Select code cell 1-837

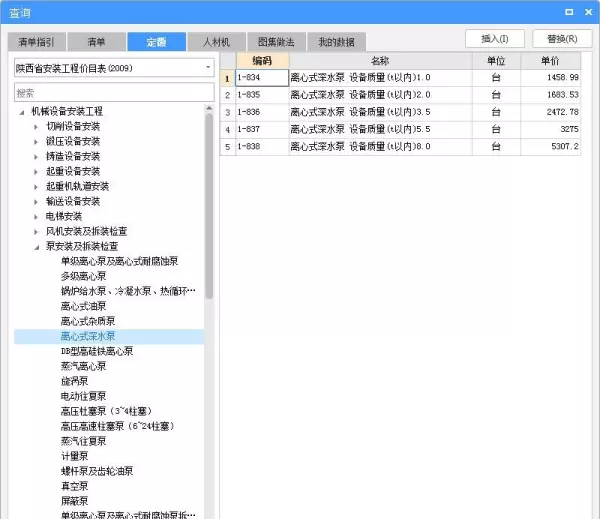(262, 129)
